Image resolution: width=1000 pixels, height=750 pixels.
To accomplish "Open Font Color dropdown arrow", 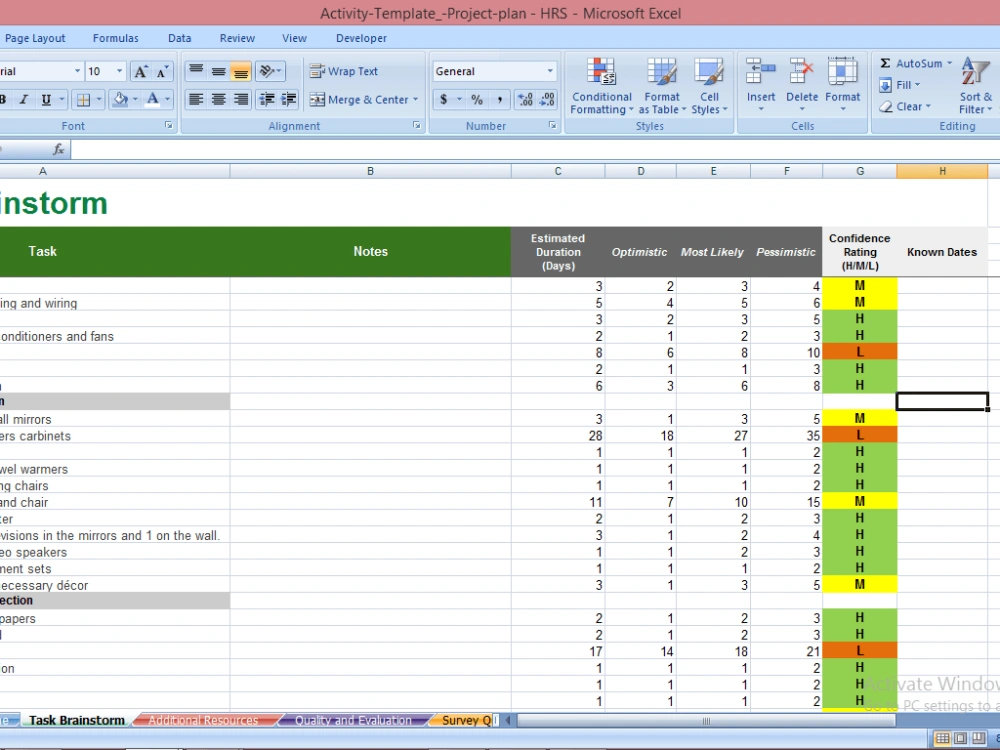I will (x=168, y=99).
